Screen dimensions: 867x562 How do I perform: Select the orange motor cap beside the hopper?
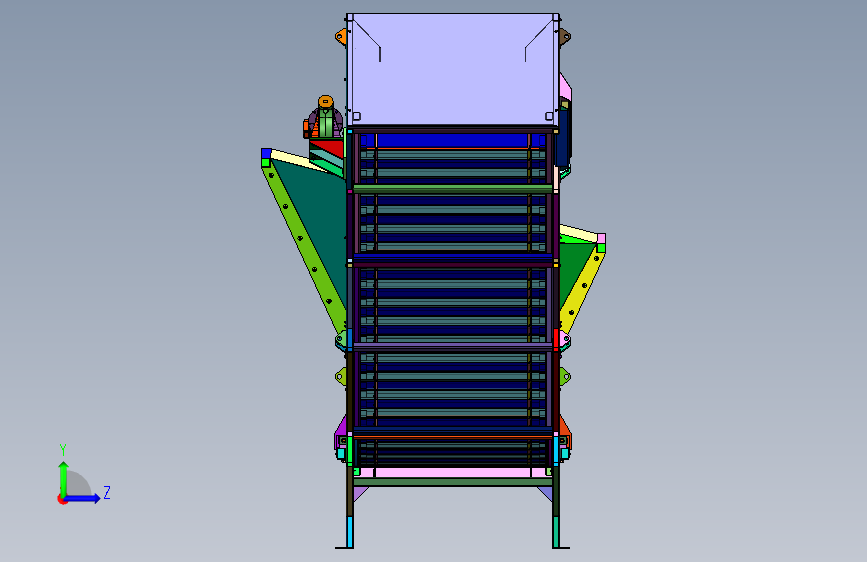326,102
